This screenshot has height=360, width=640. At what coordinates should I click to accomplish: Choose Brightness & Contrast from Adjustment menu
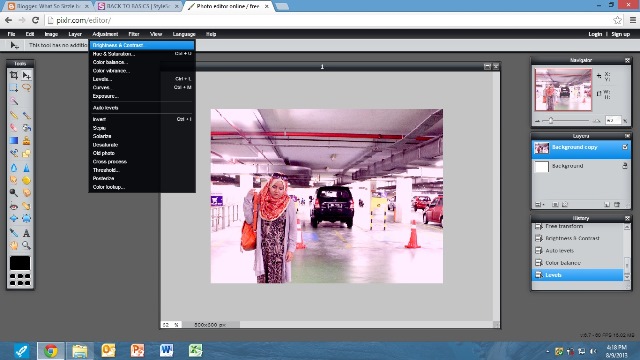tap(142, 45)
